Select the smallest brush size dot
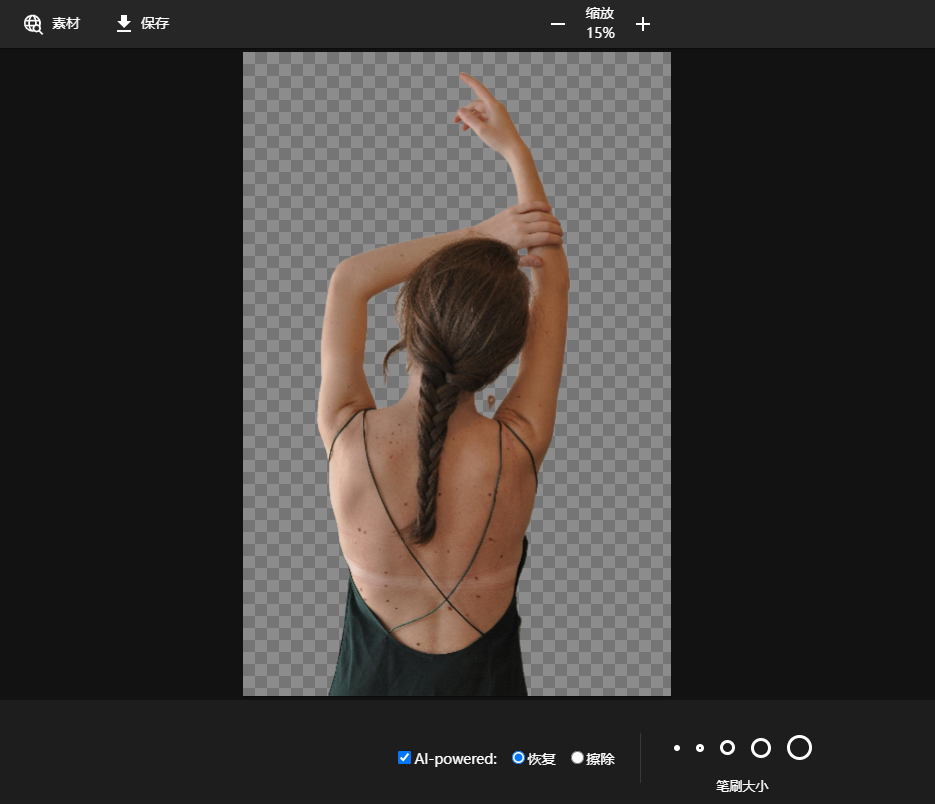This screenshot has height=804, width=935. [677, 748]
